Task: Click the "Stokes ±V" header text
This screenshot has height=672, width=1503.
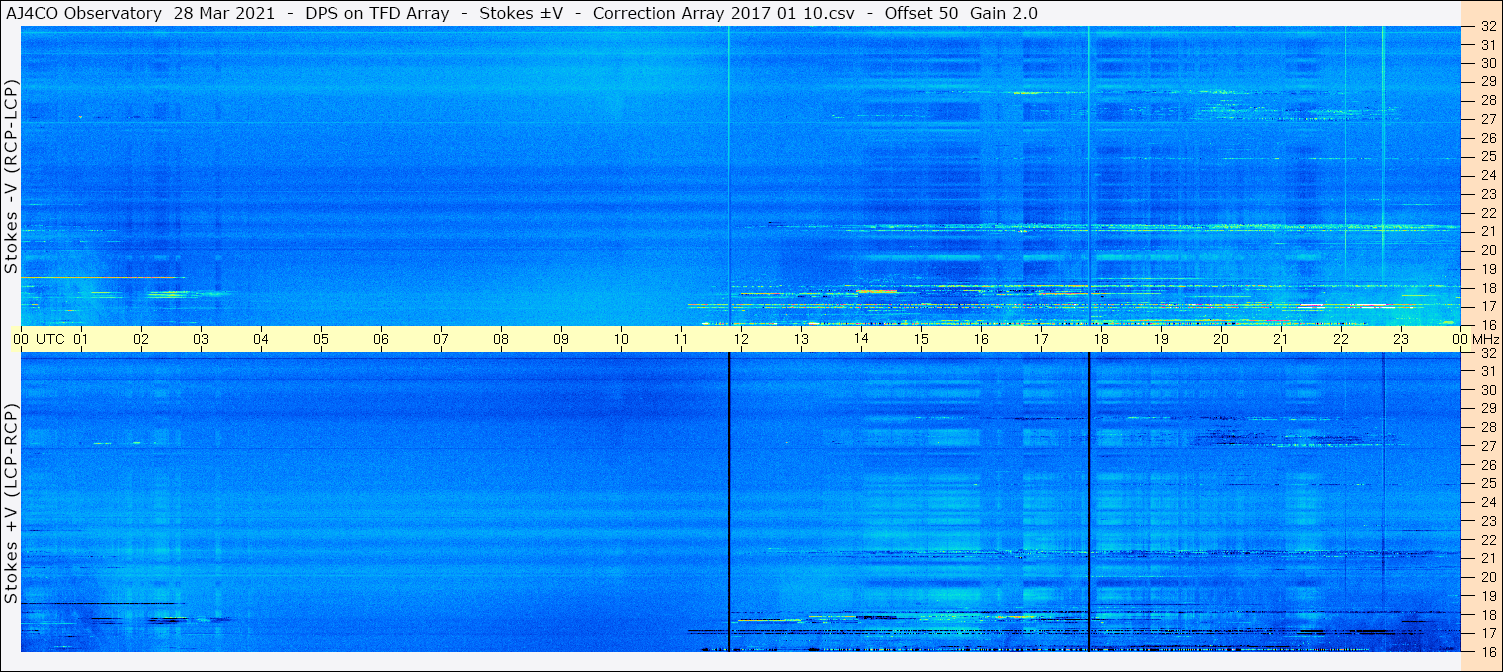Action: (x=521, y=13)
